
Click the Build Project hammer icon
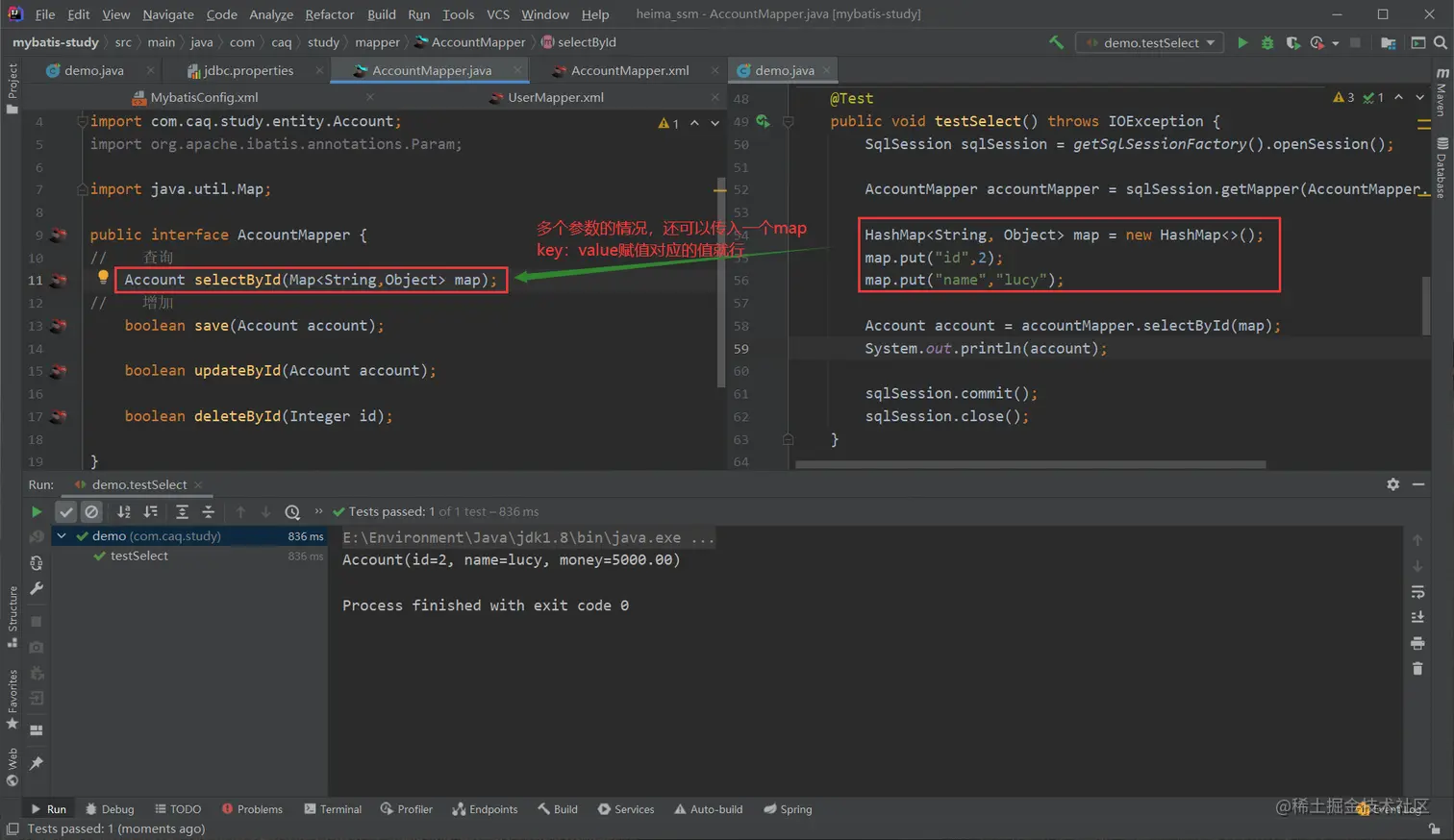click(1056, 42)
